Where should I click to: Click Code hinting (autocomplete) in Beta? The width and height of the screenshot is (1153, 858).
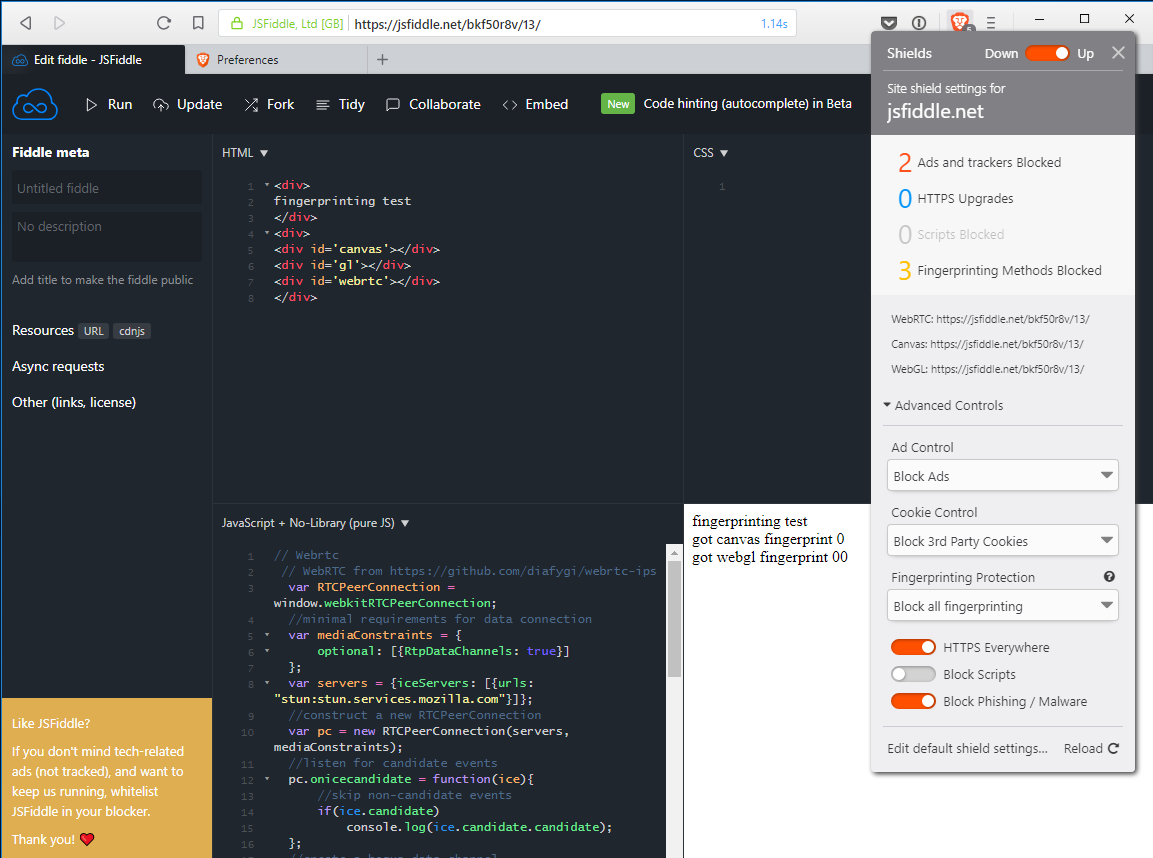tap(747, 104)
